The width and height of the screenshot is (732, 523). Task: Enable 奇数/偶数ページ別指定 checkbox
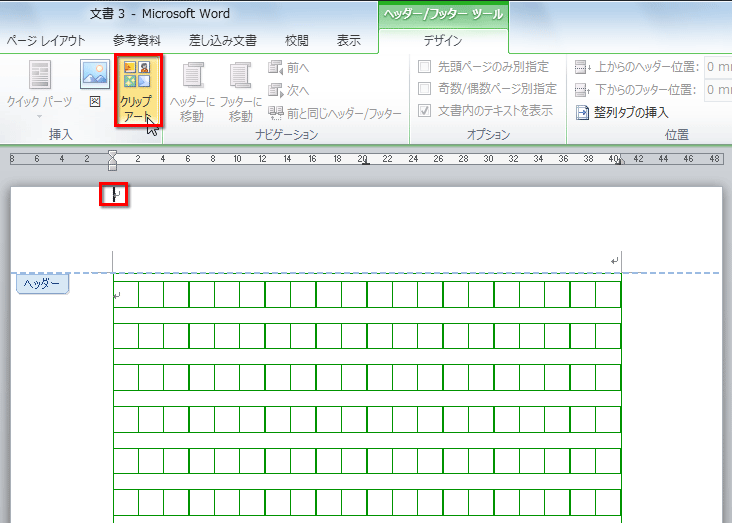pyautogui.click(x=424, y=88)
